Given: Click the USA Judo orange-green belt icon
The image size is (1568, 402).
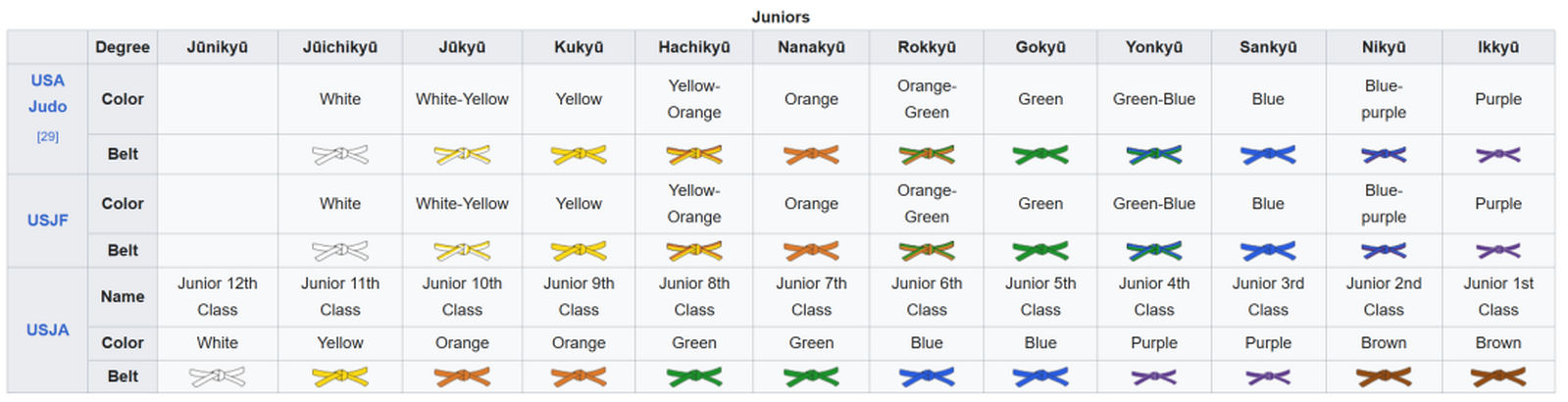Looking at the screenshot, I should [x=927, y=155].
